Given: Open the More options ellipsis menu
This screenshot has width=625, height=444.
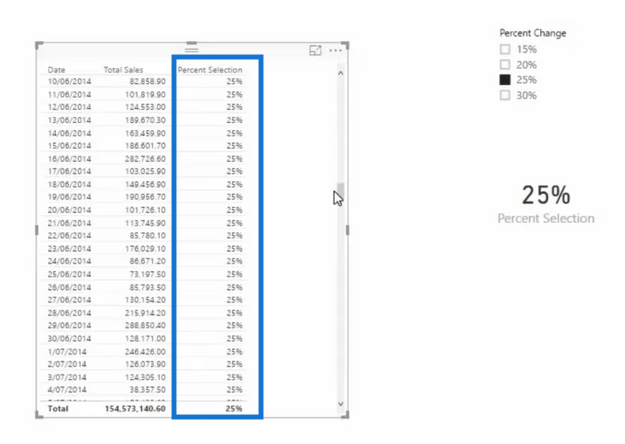Looking at the screenshot, I should pos(335,50).
